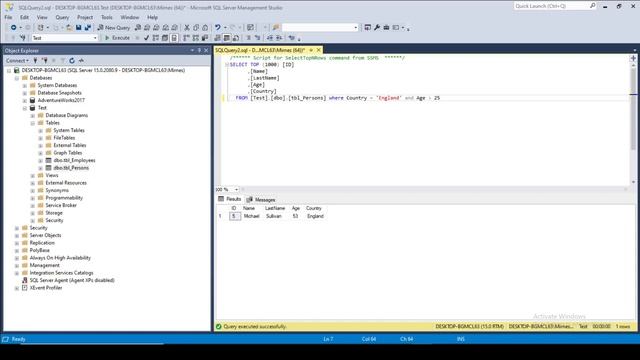Toggle auto-hide pin on Object Explorer
The width and height of the screenshot is (640, 360).
click(199, 50)
